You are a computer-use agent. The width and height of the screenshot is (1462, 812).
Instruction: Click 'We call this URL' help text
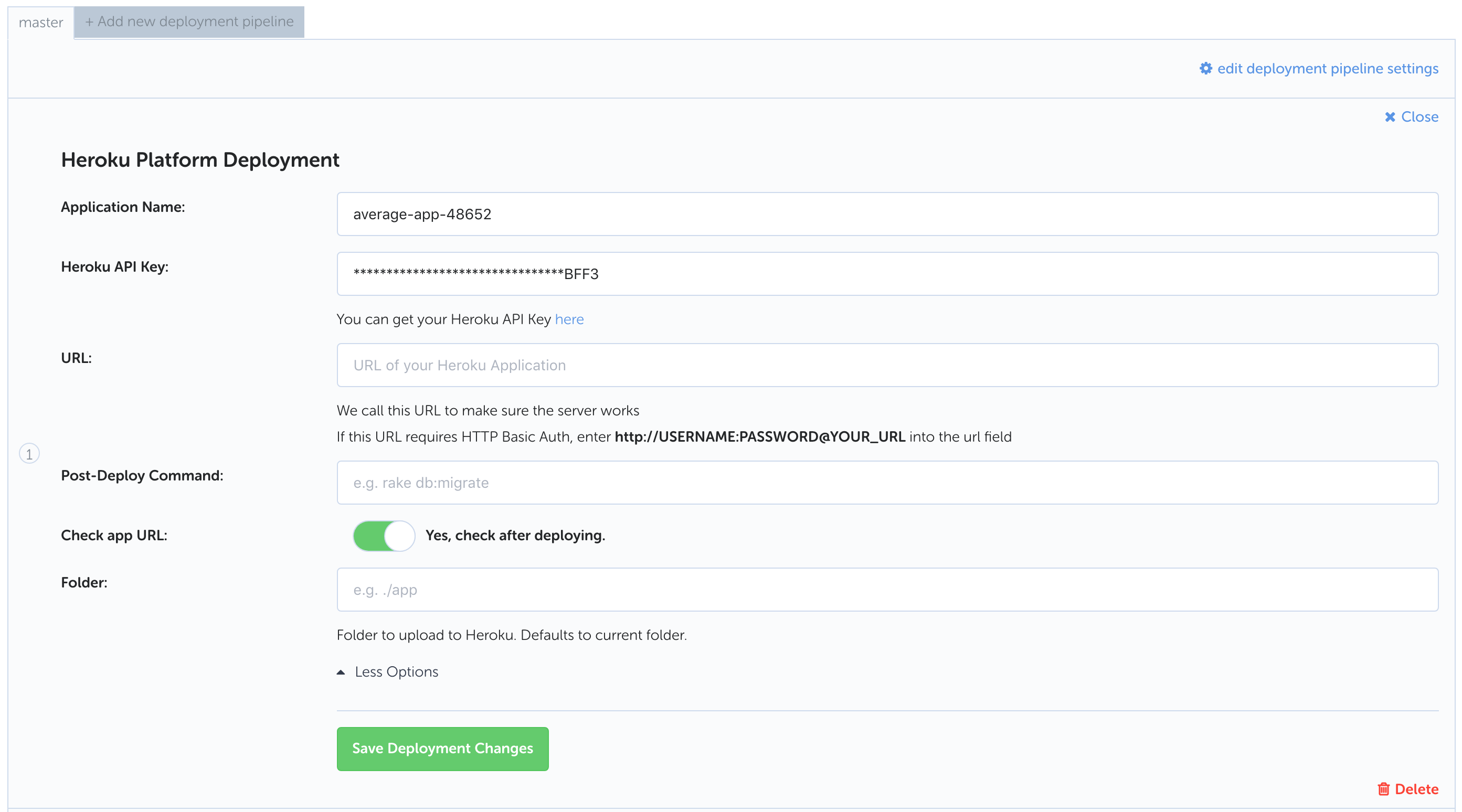coord(488,410)
